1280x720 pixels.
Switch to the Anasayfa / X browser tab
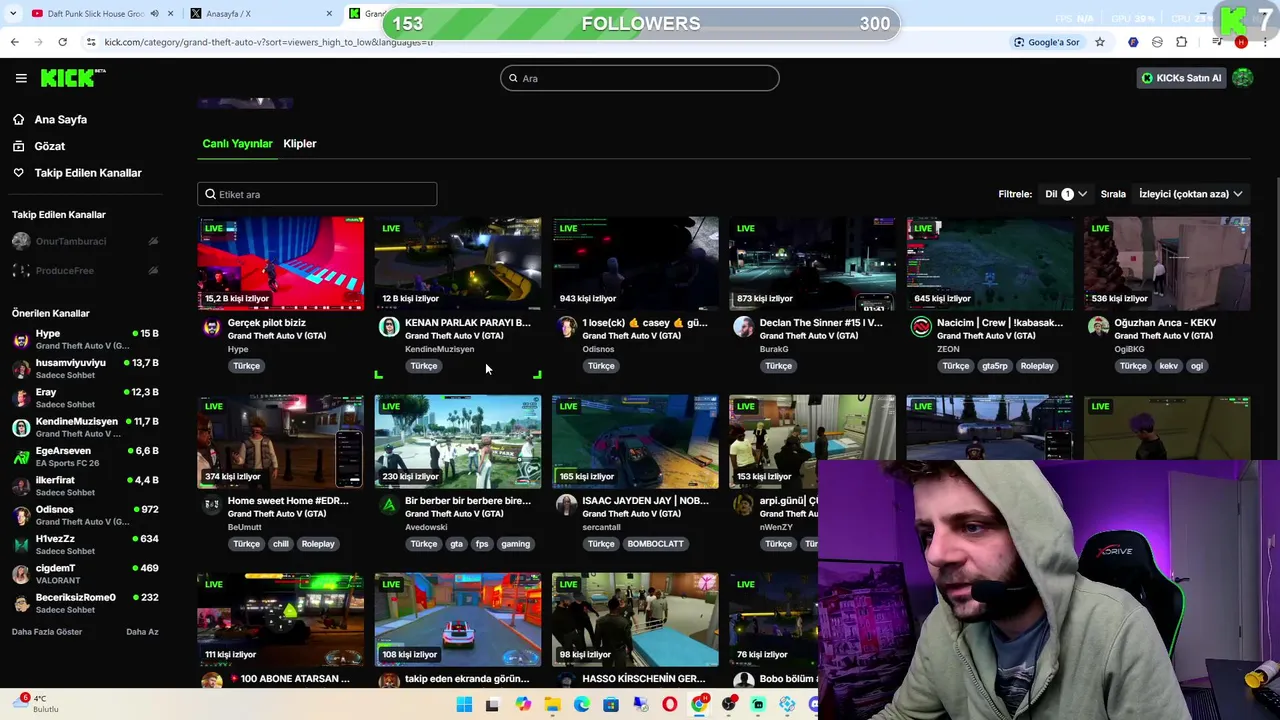tap(260, 14)
